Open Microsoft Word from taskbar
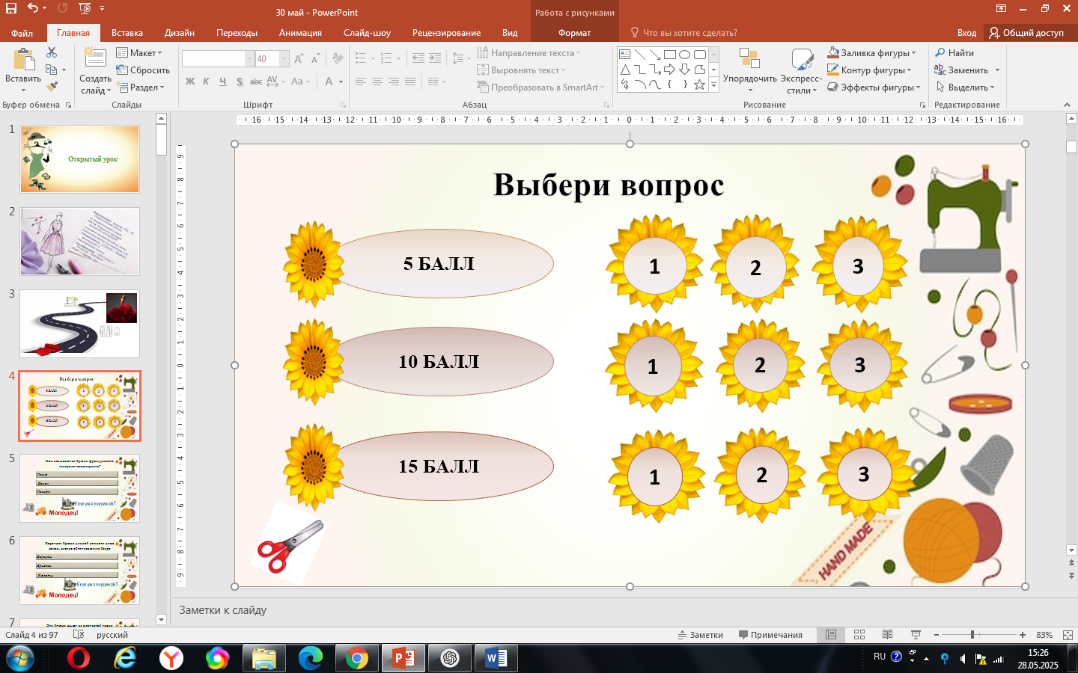Screen dimensions: 1078x673 pos(496,659)
